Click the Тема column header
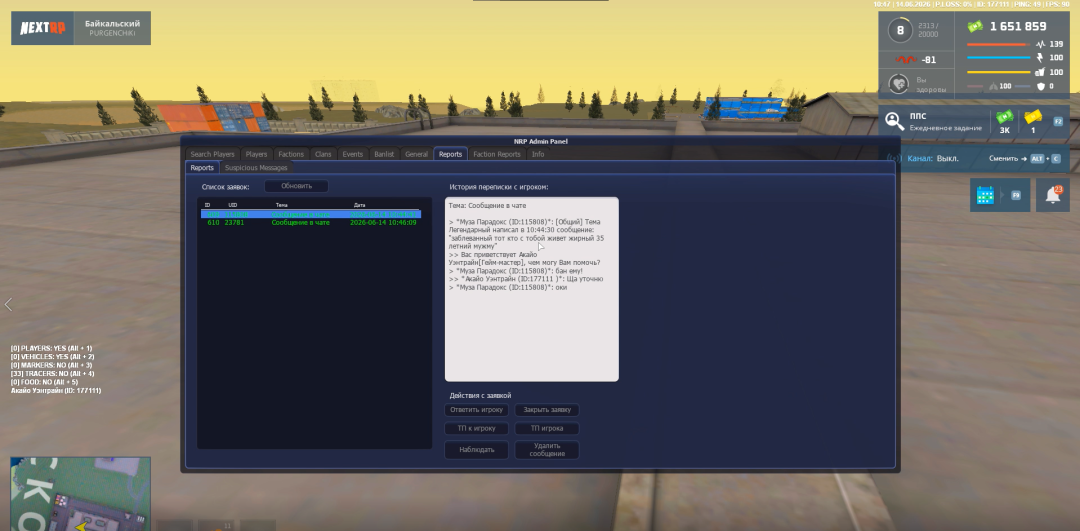Screen dimensions: 1080x531 click(x=281, y=205)
